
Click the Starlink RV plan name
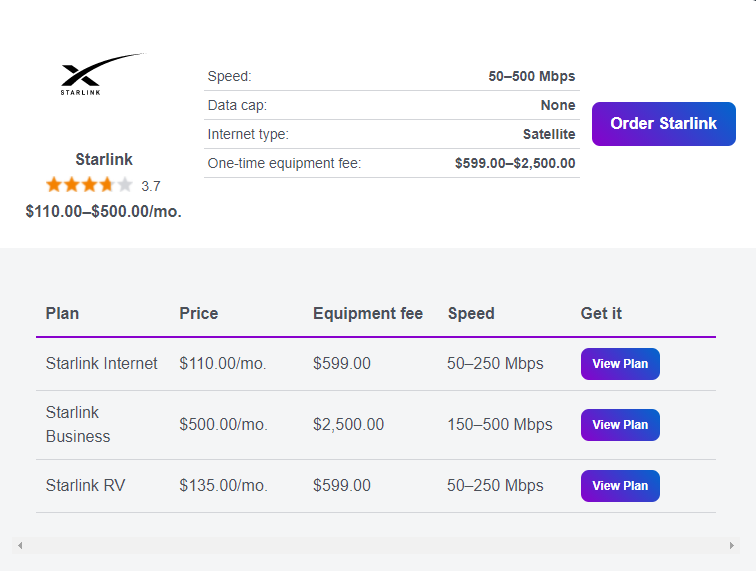click(85, 485)
